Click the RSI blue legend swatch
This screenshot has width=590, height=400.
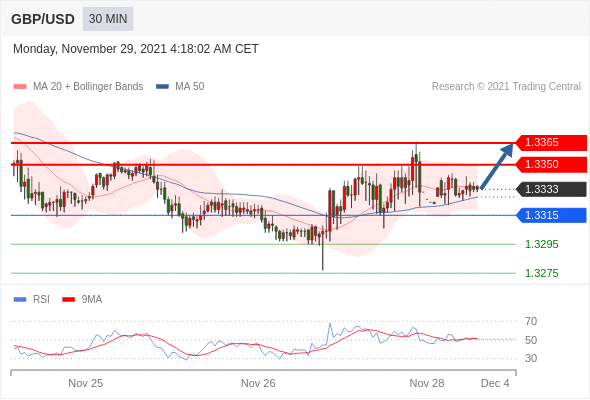tap(20, 300)
